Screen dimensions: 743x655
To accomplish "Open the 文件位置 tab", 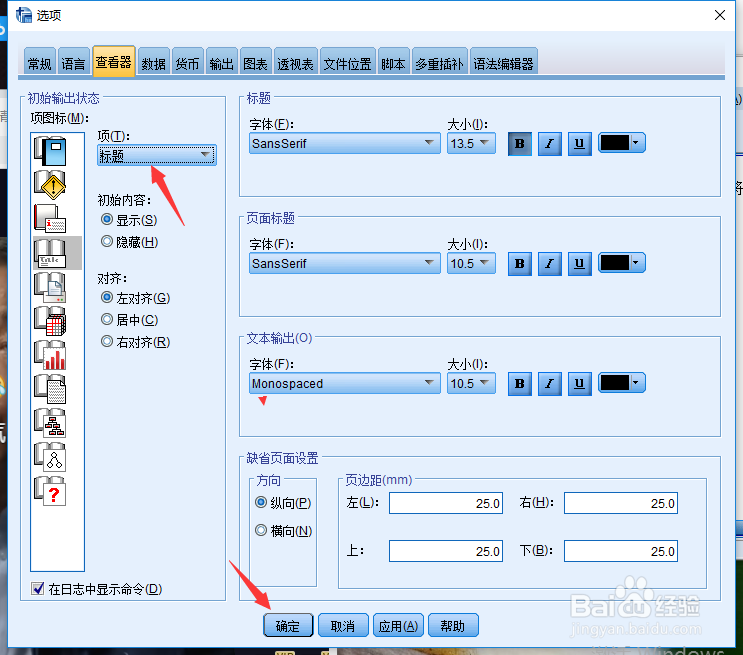I will tap(347, 63).
